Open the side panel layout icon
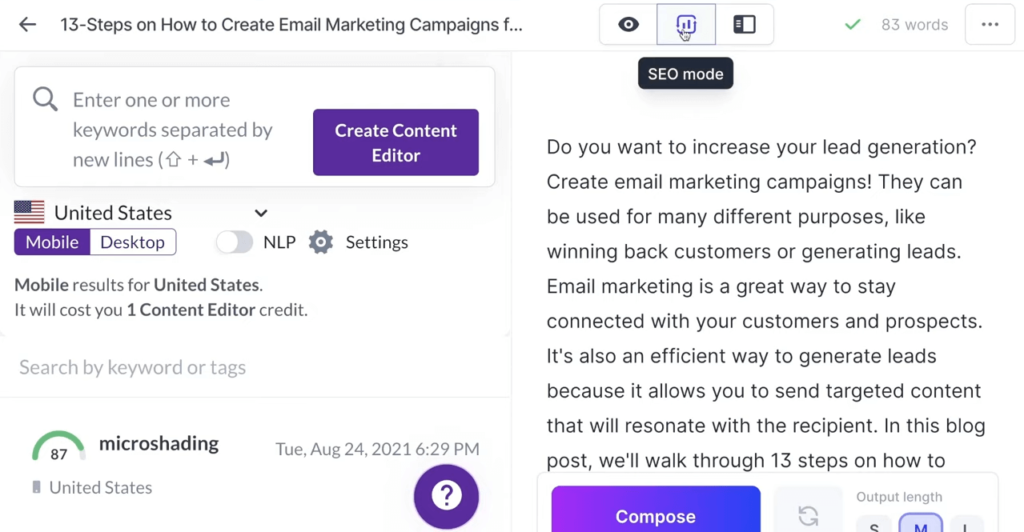This screenshot has height=532, width=1024. coord(744,24)
